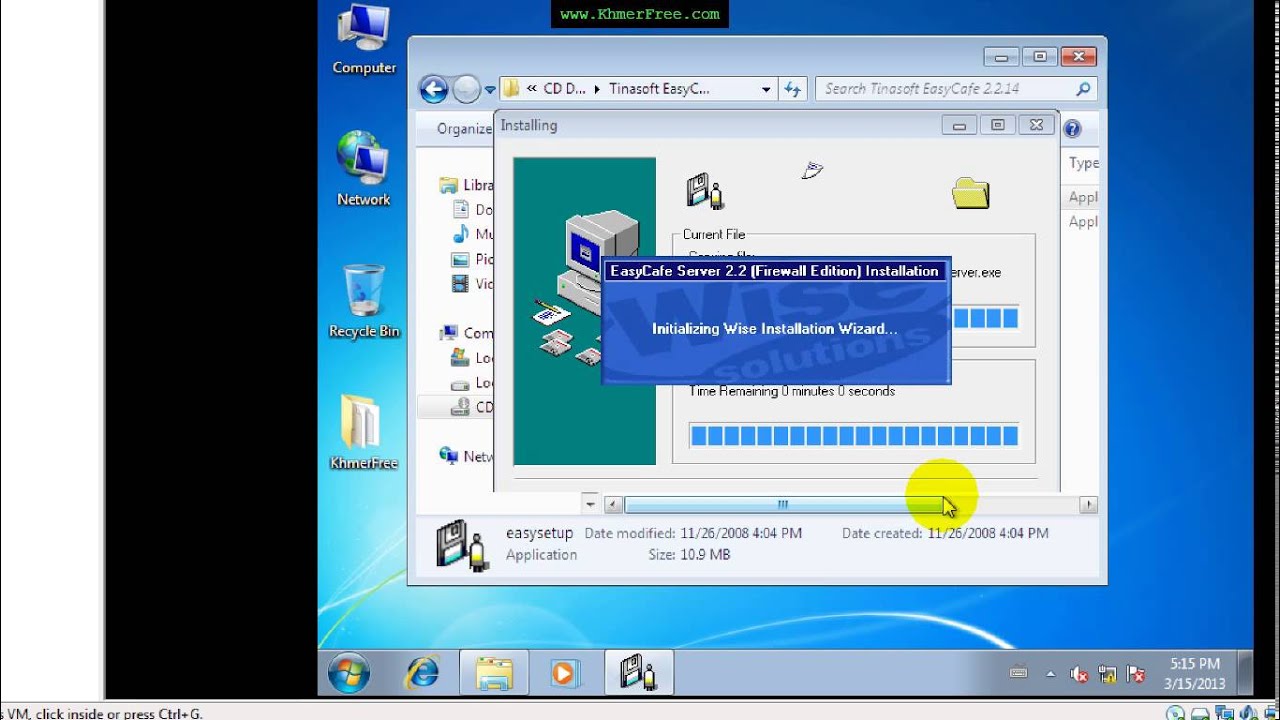The height and width of the screenshot is (720, 1280).
Task: Click the network status tray icon
Action: coord(1107,674)
